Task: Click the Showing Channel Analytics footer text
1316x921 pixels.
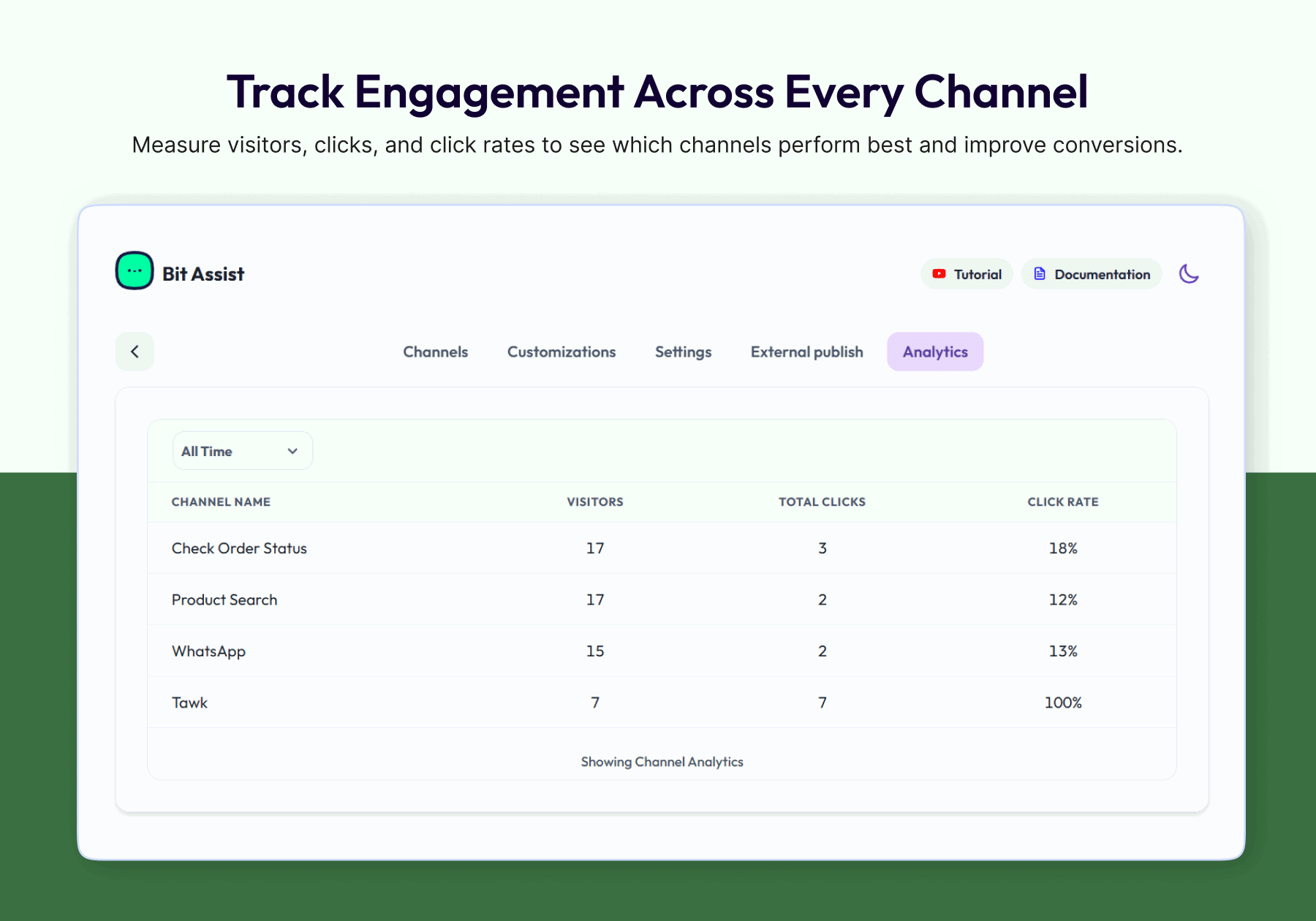Action: click(x=662, y=762)
